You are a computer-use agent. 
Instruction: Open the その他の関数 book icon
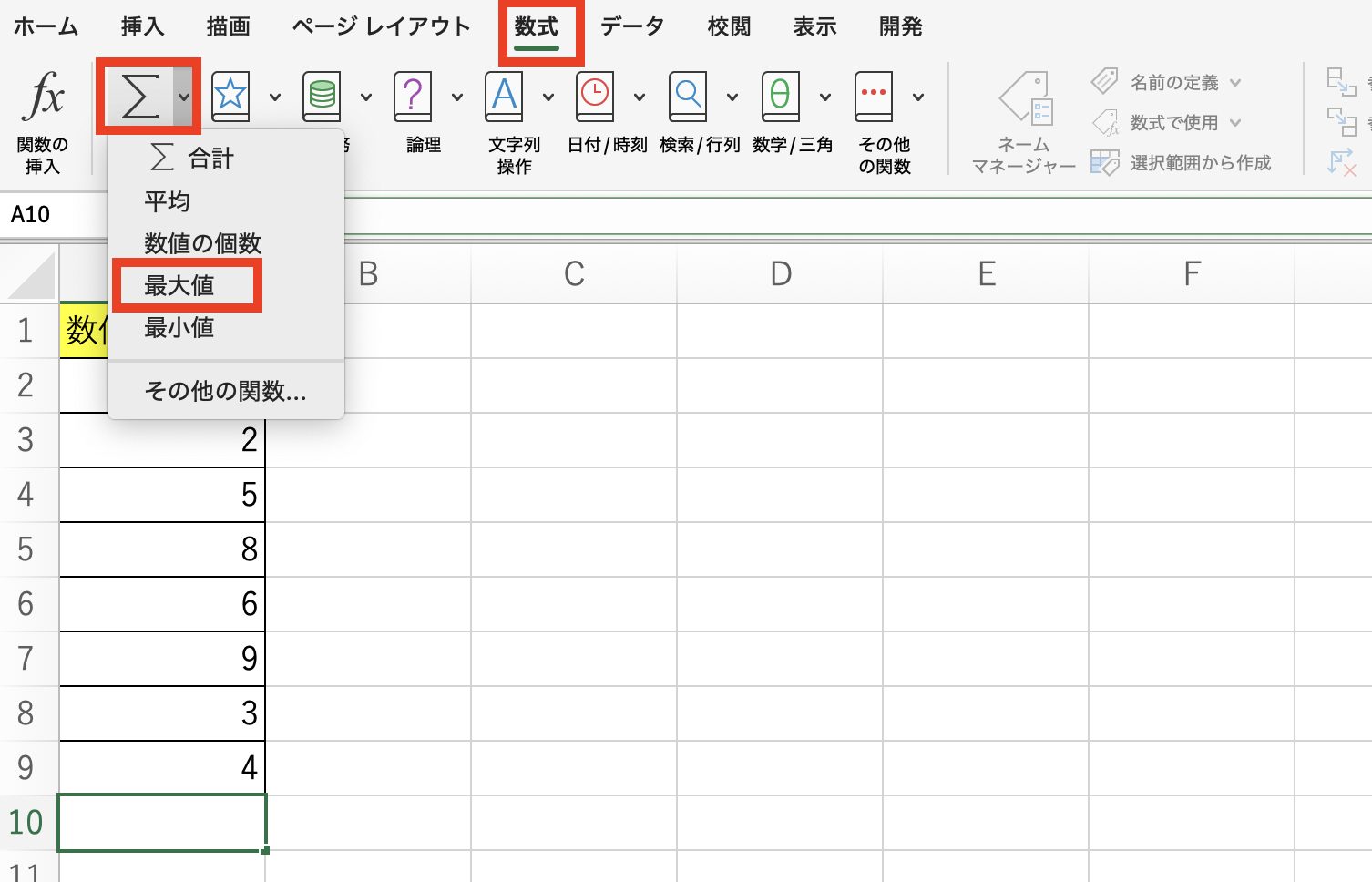[873, 97]
